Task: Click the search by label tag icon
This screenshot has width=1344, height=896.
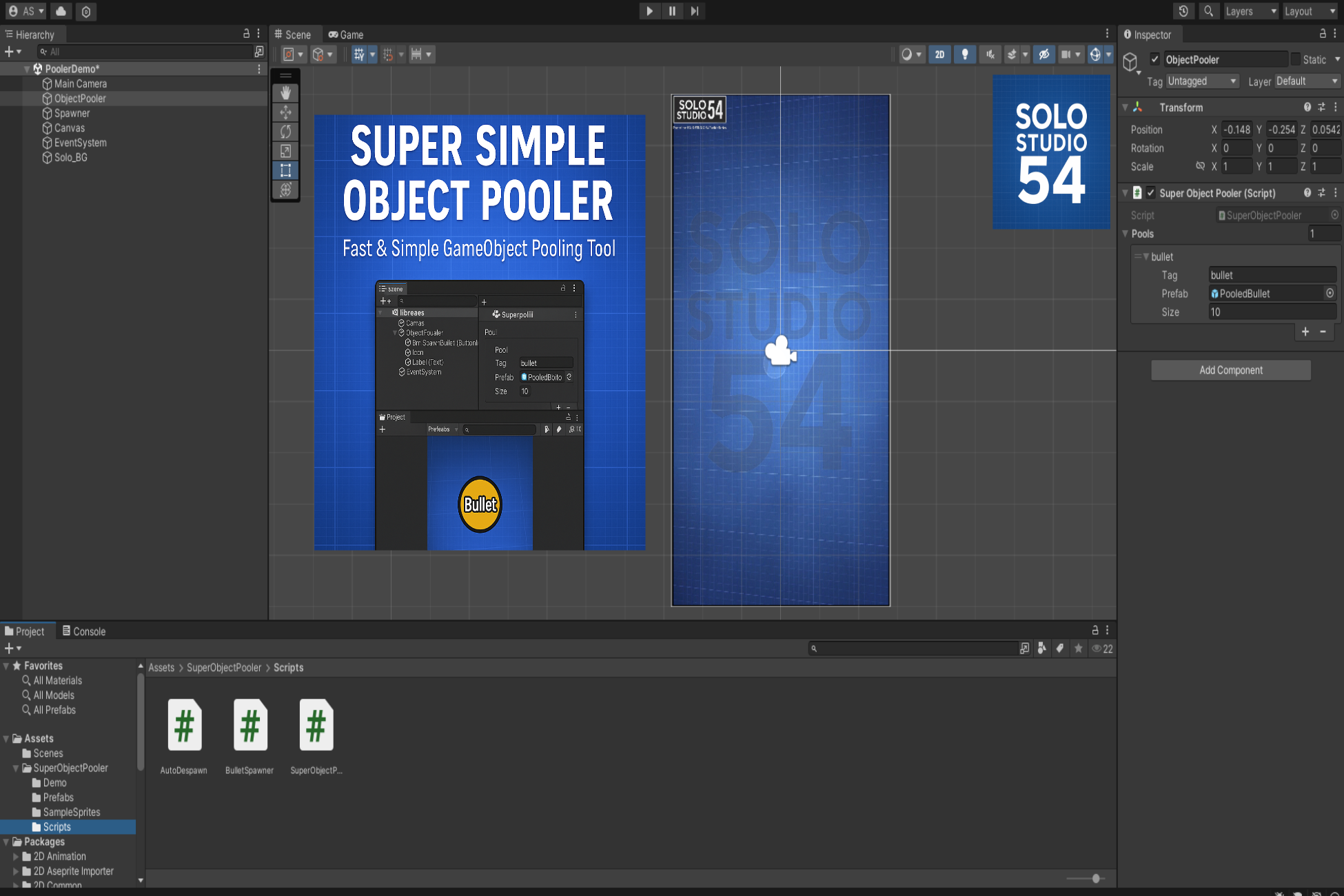Action: coord(1059,649)
